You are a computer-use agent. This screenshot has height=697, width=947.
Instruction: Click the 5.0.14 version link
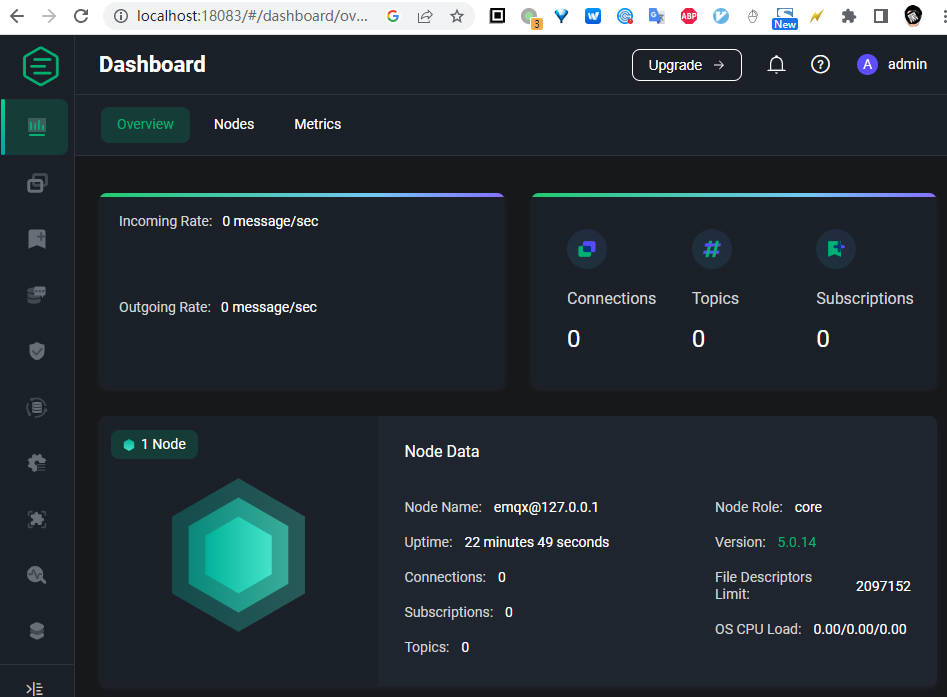(x=796, y=542)
